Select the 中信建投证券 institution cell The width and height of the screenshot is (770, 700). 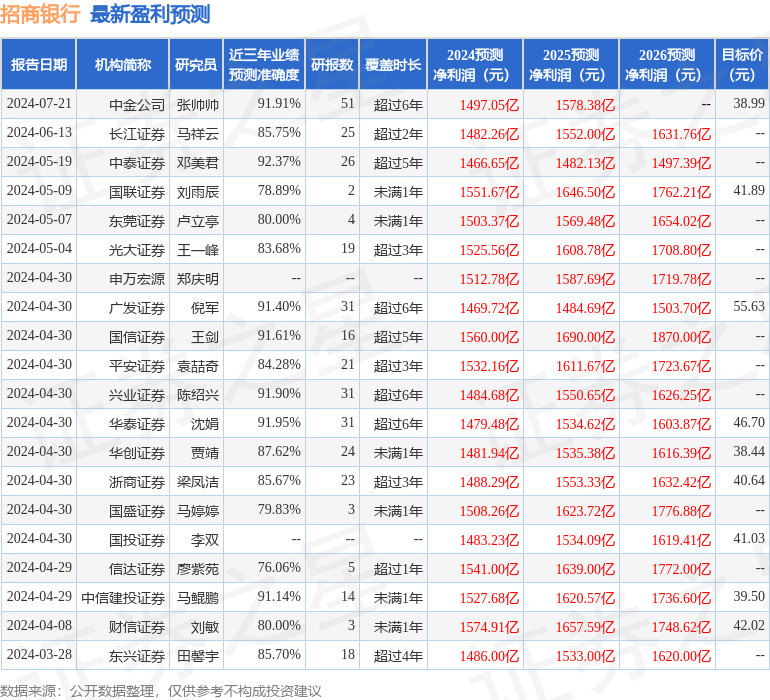click(123, 598)
